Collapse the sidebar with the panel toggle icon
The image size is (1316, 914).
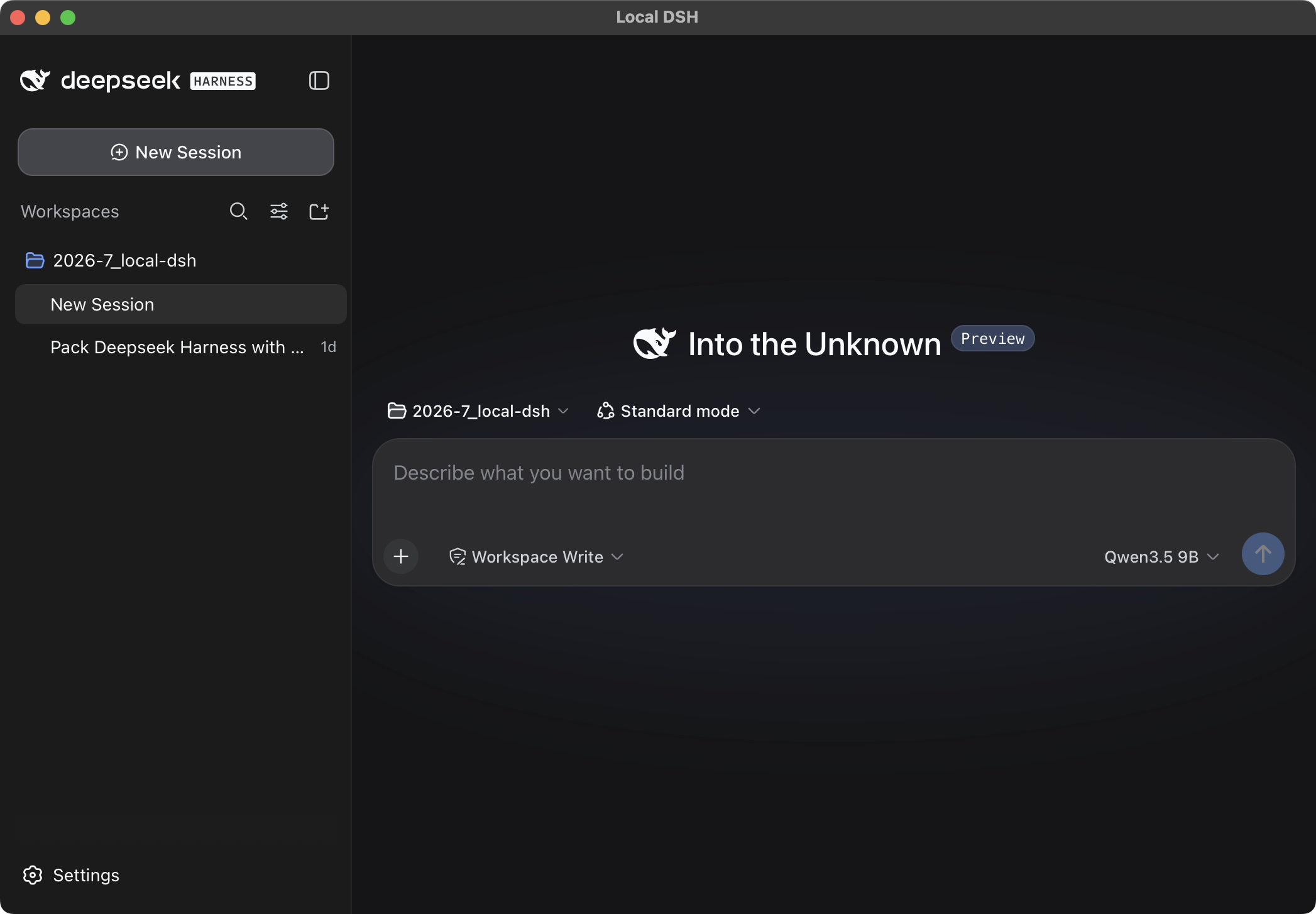click(x=319, y=80)
